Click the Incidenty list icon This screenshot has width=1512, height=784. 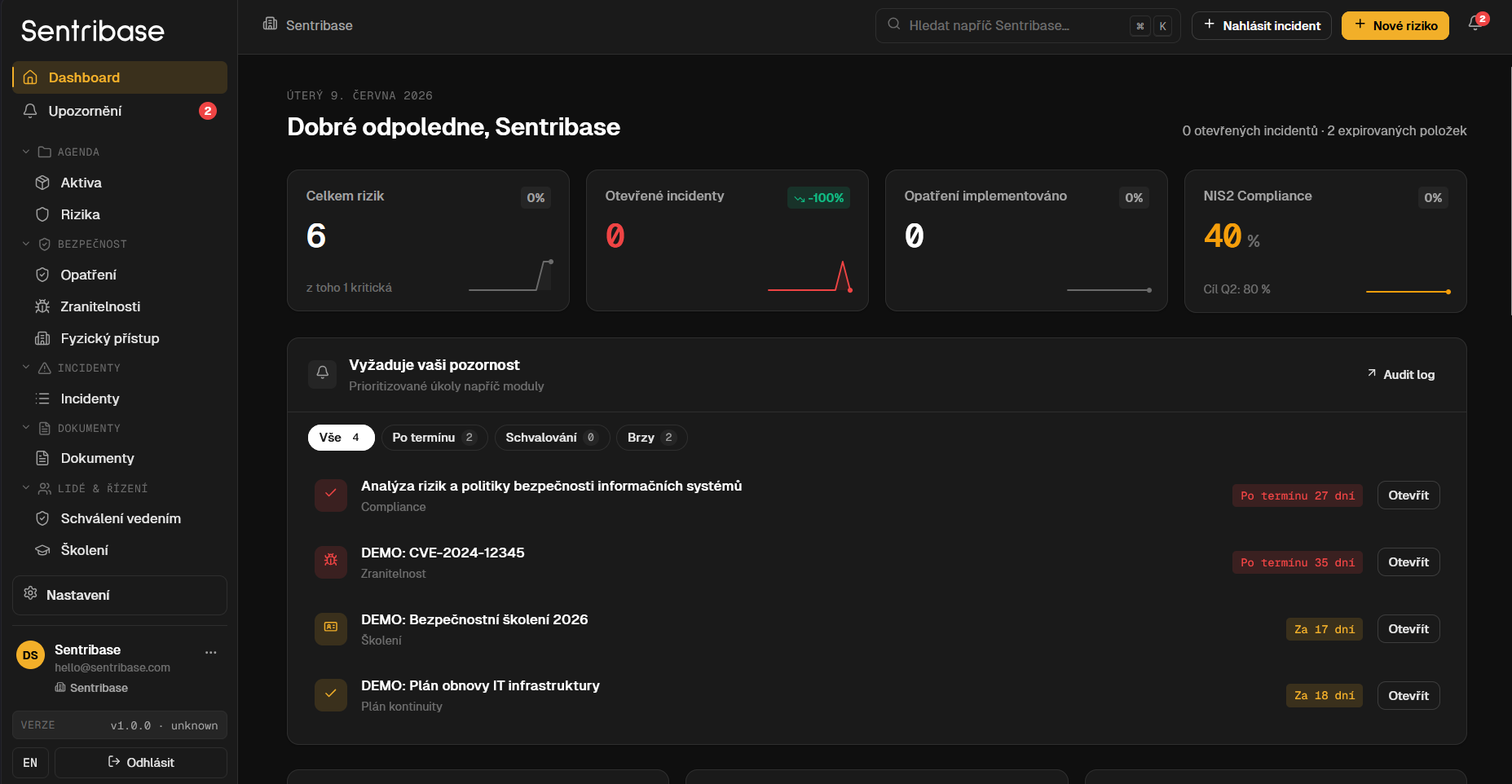click(42, 399)
